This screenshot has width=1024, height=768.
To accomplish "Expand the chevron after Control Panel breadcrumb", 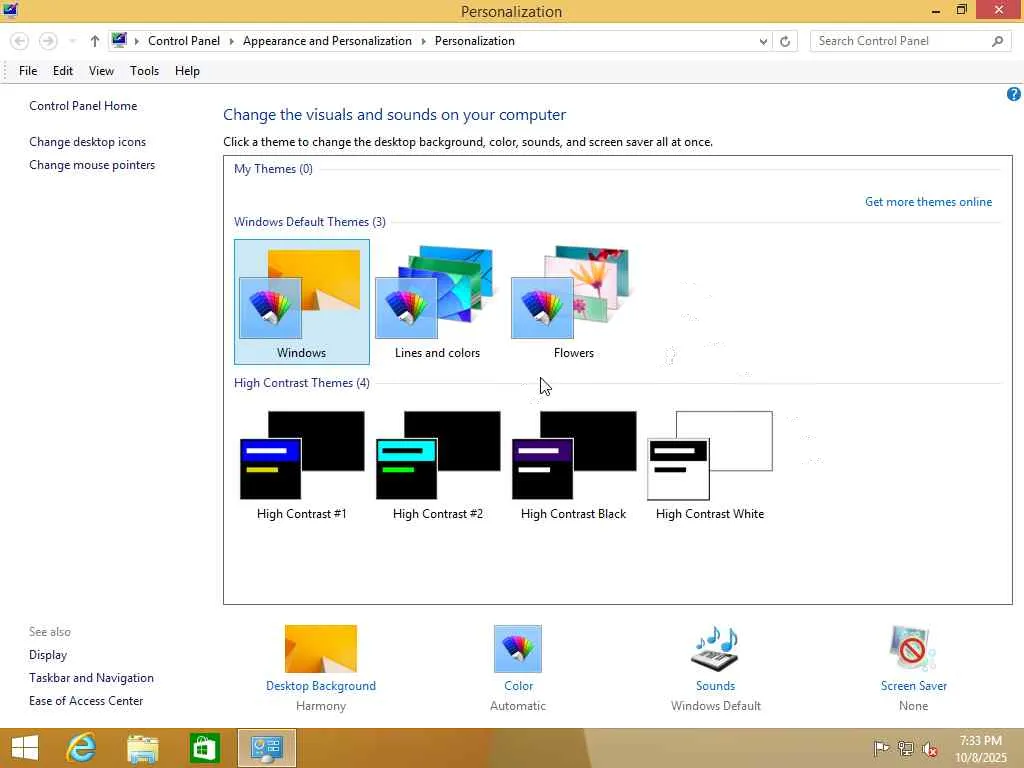I will (x=231, y=41).
